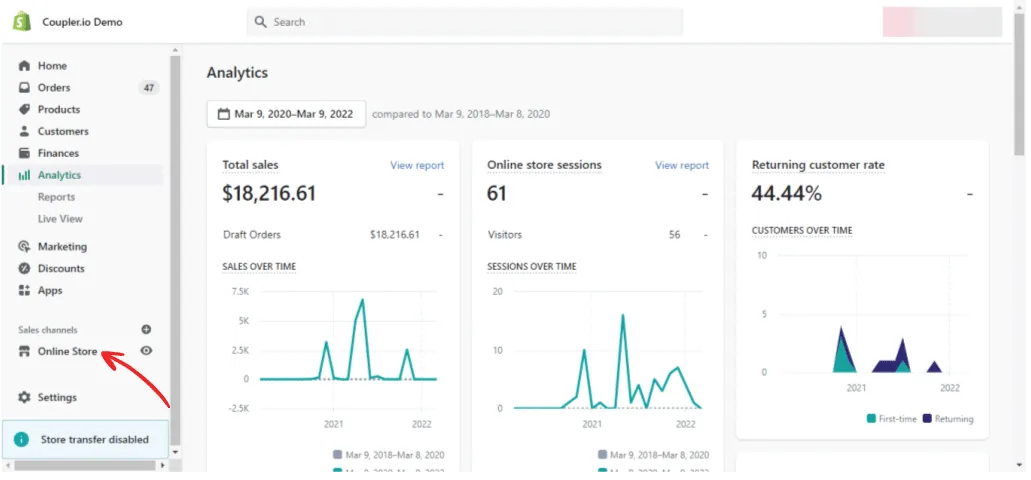1031x480 pixels.
Task: View report for Total sales
Action: pyautogui.click(x=417, y=165)
